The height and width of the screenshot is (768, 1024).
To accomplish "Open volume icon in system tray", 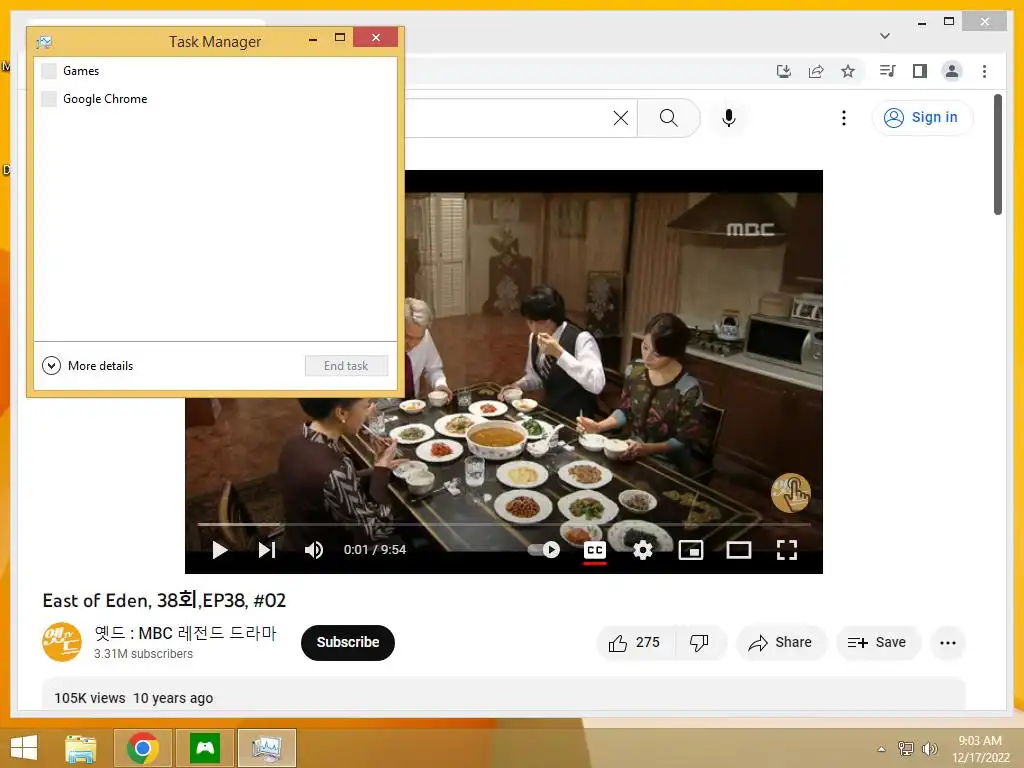I will [929, 748].
